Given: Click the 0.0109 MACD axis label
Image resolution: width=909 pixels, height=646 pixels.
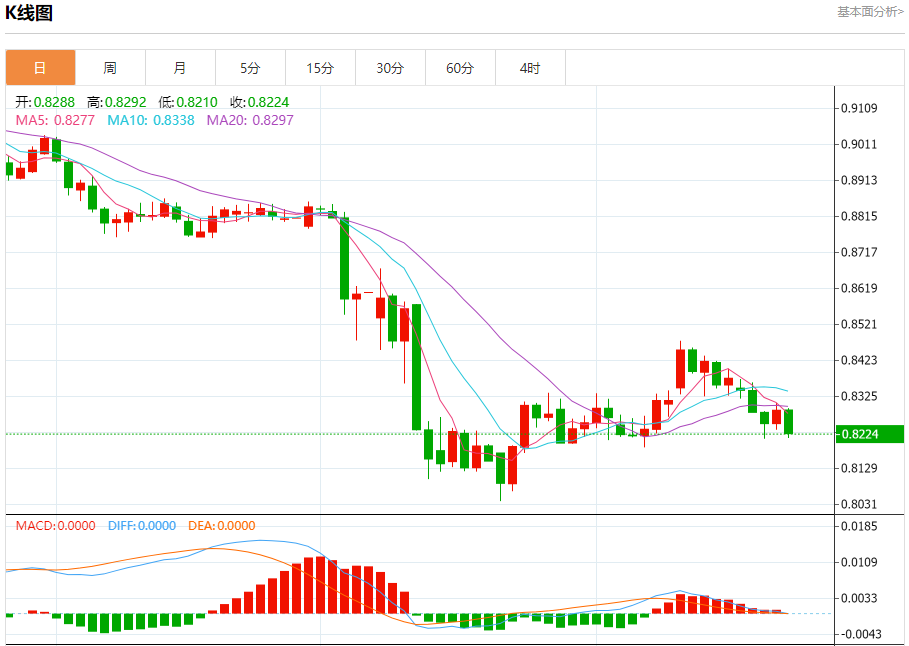Looking at the screenshot, I should 859,562.
